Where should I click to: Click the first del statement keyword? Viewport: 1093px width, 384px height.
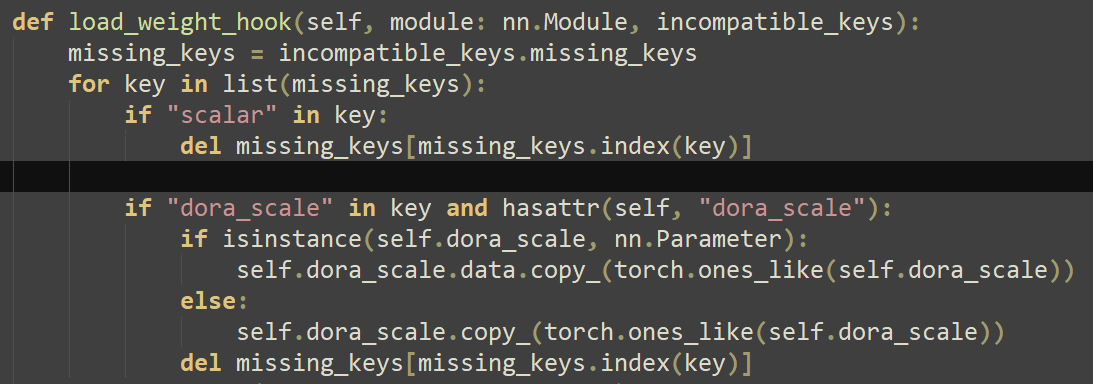click(x=201, y=146)
